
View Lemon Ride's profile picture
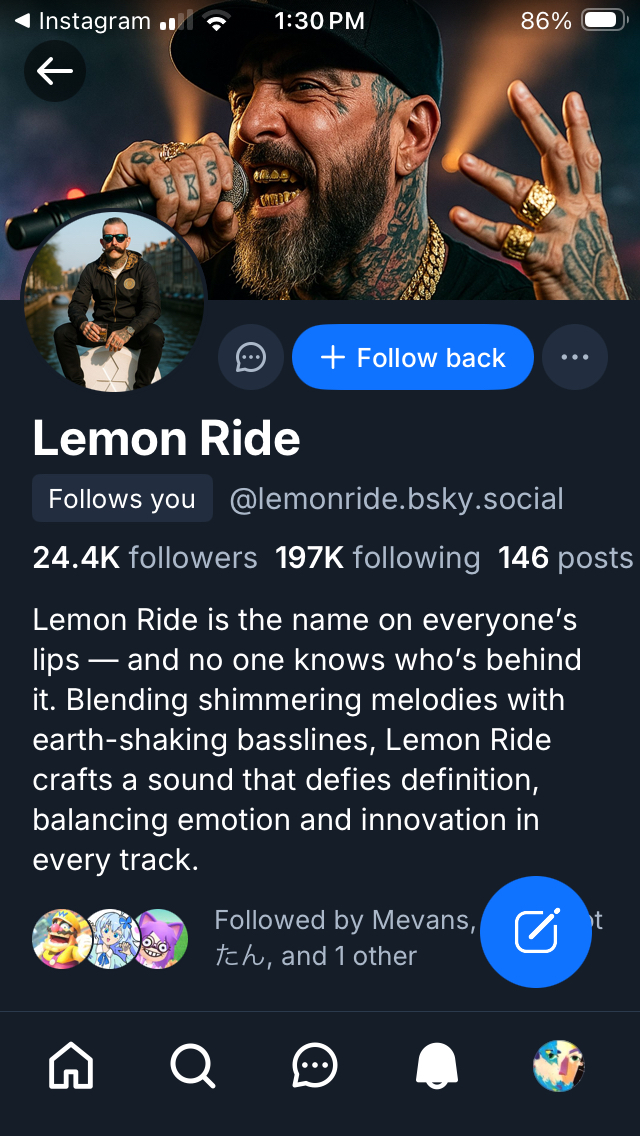113,300
